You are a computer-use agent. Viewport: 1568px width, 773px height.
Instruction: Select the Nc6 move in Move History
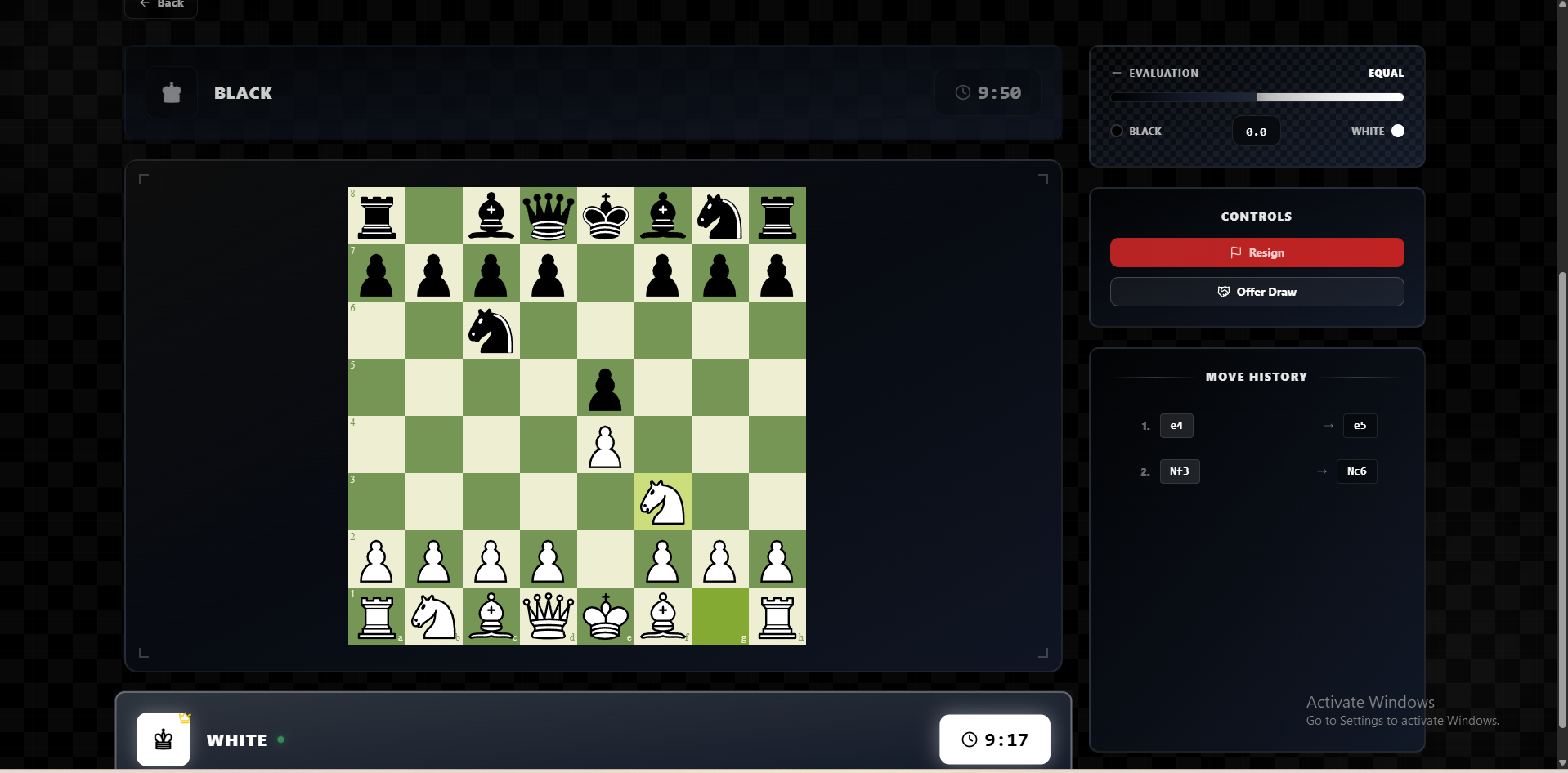pos(1356,471)
